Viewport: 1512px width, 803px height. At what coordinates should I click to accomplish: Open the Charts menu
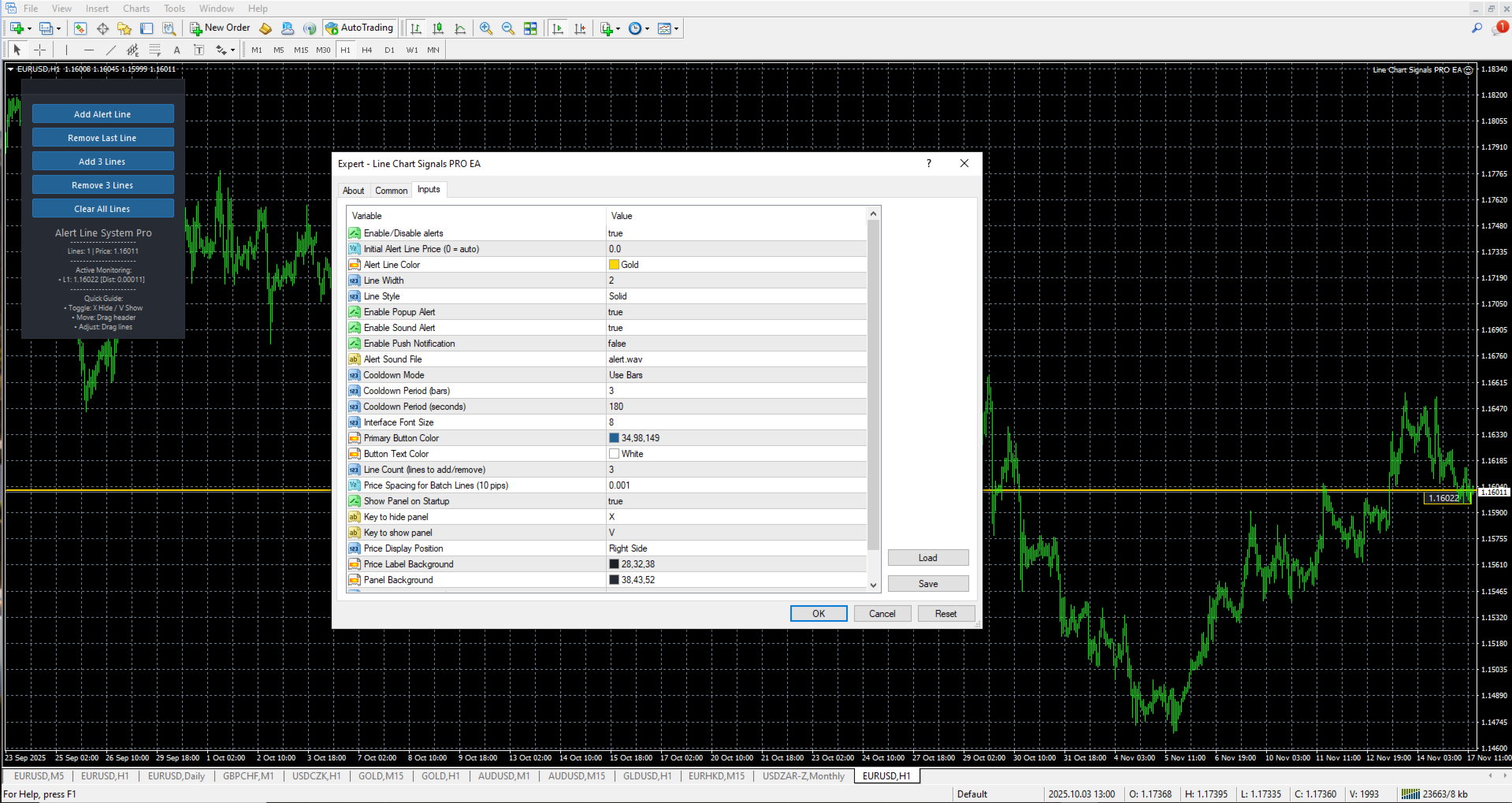click(x=136, y=9)
